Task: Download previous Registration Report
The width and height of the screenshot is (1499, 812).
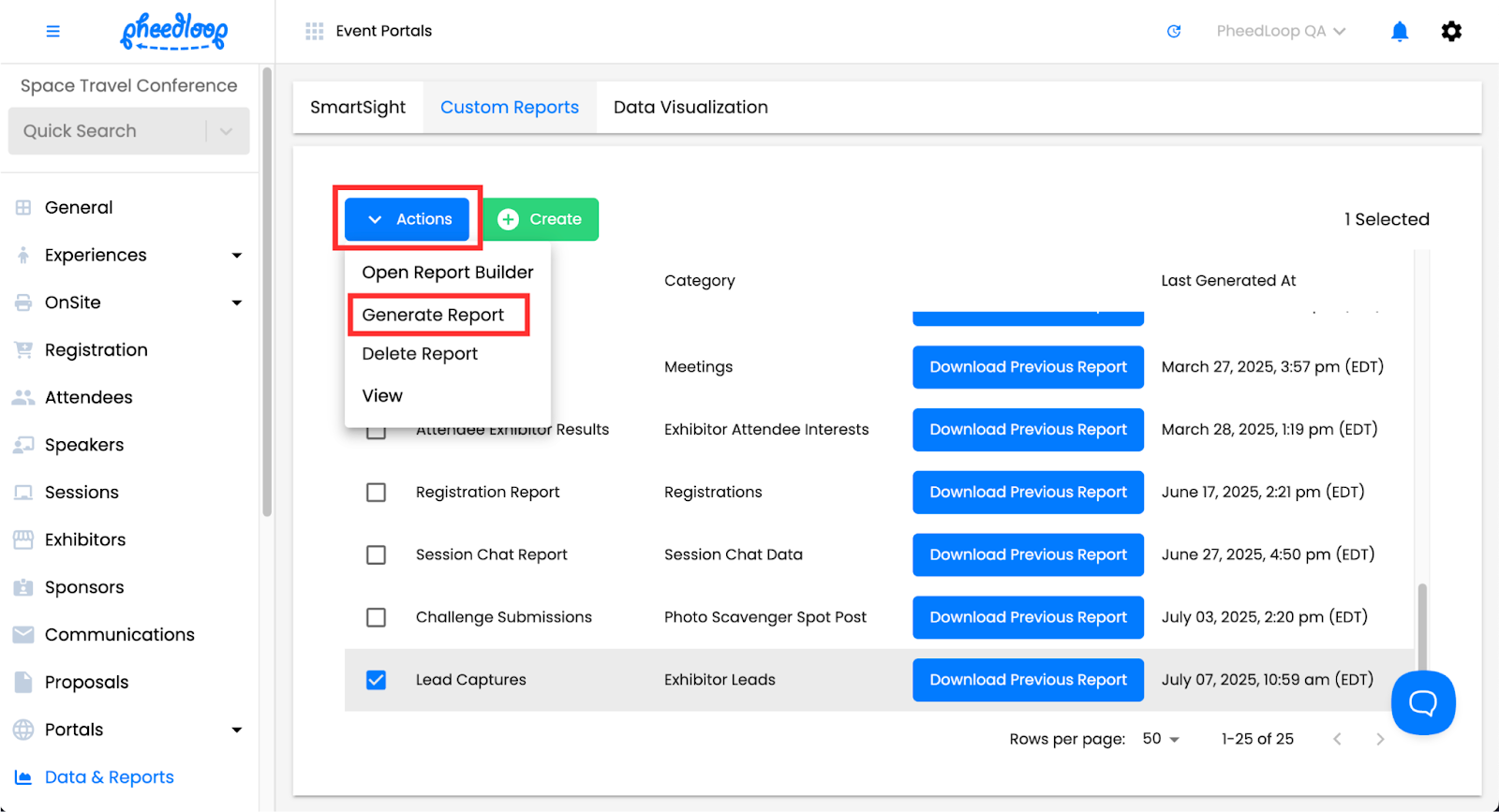Action: click(1028, 493)
